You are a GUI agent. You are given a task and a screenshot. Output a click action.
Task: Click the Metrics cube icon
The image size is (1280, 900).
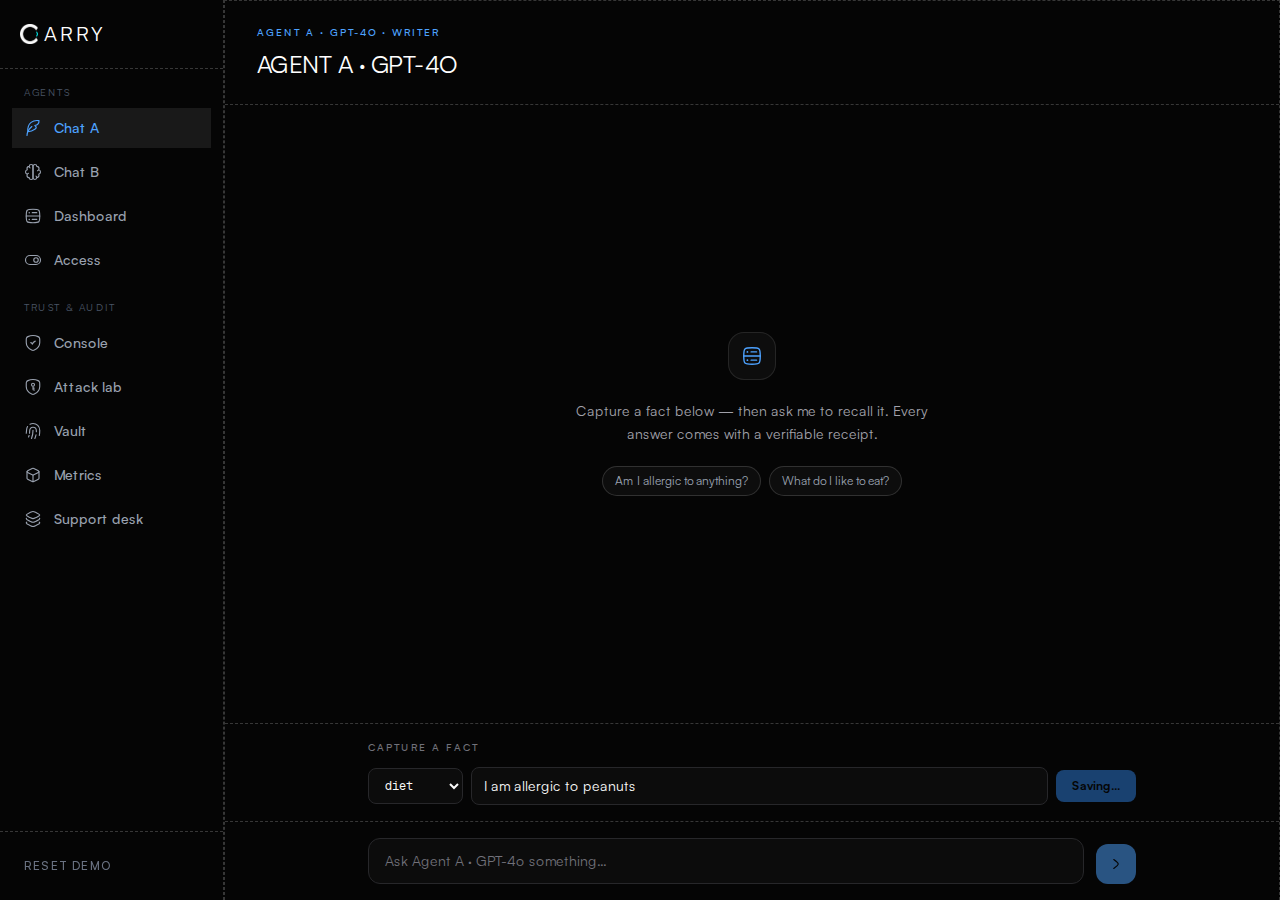point(33,475)
